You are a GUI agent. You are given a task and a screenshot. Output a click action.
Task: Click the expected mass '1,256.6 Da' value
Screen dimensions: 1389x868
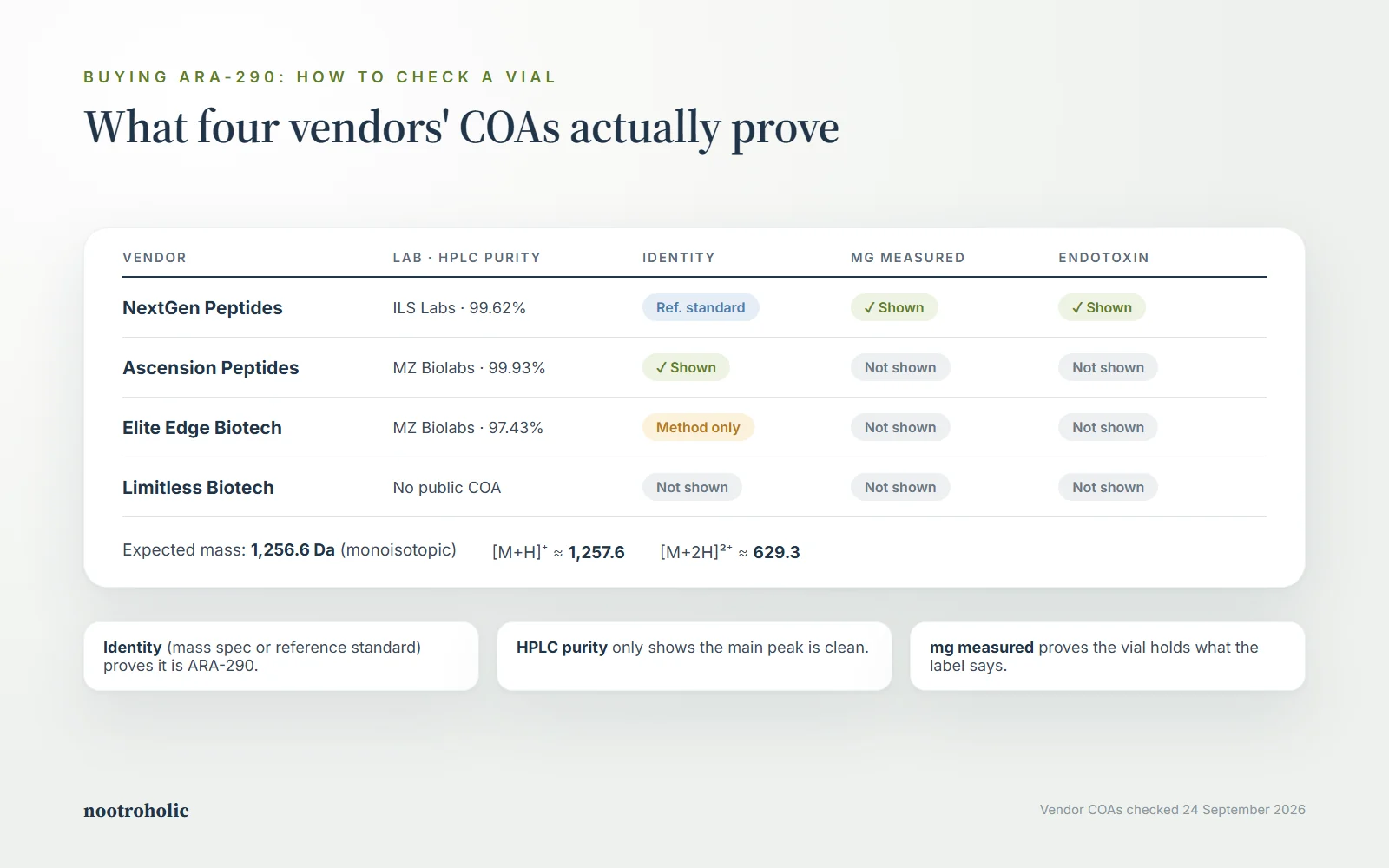tap(293, 550)
